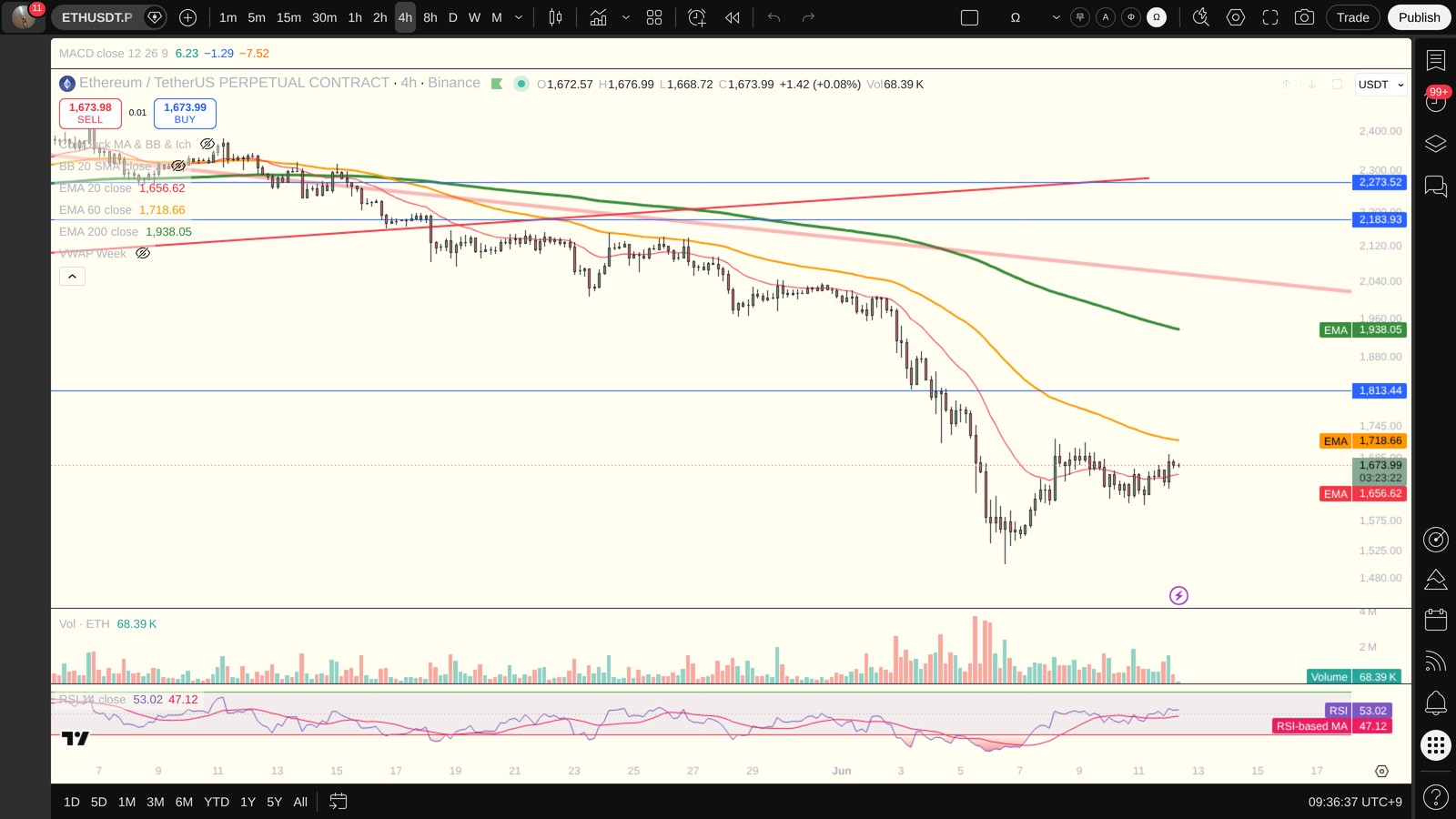Open the alerts bell in right sidebar

(1436, 703)
